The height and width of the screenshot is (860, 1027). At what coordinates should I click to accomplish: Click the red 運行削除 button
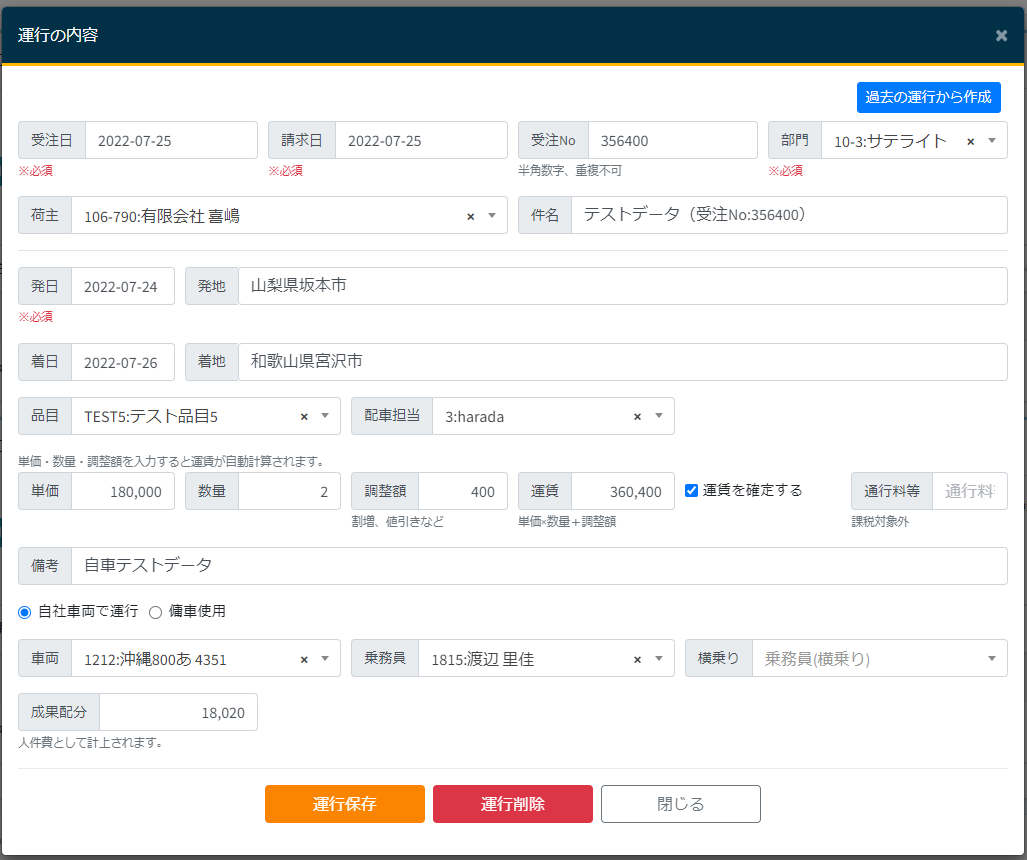coord(512,803)
